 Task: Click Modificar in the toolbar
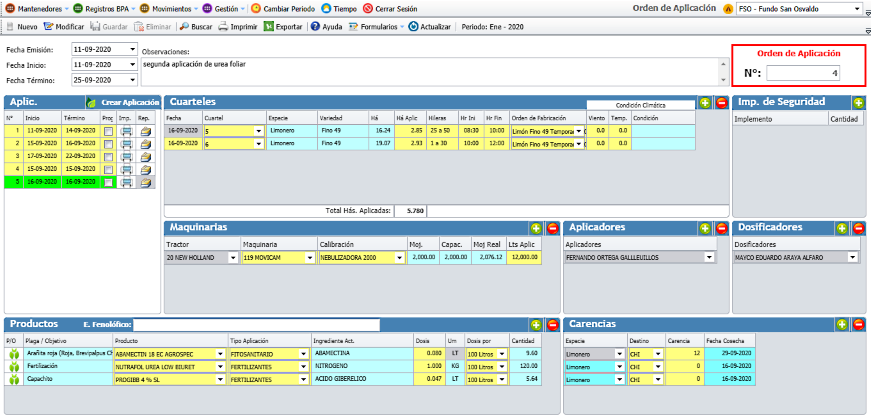[x=64, y=27]
